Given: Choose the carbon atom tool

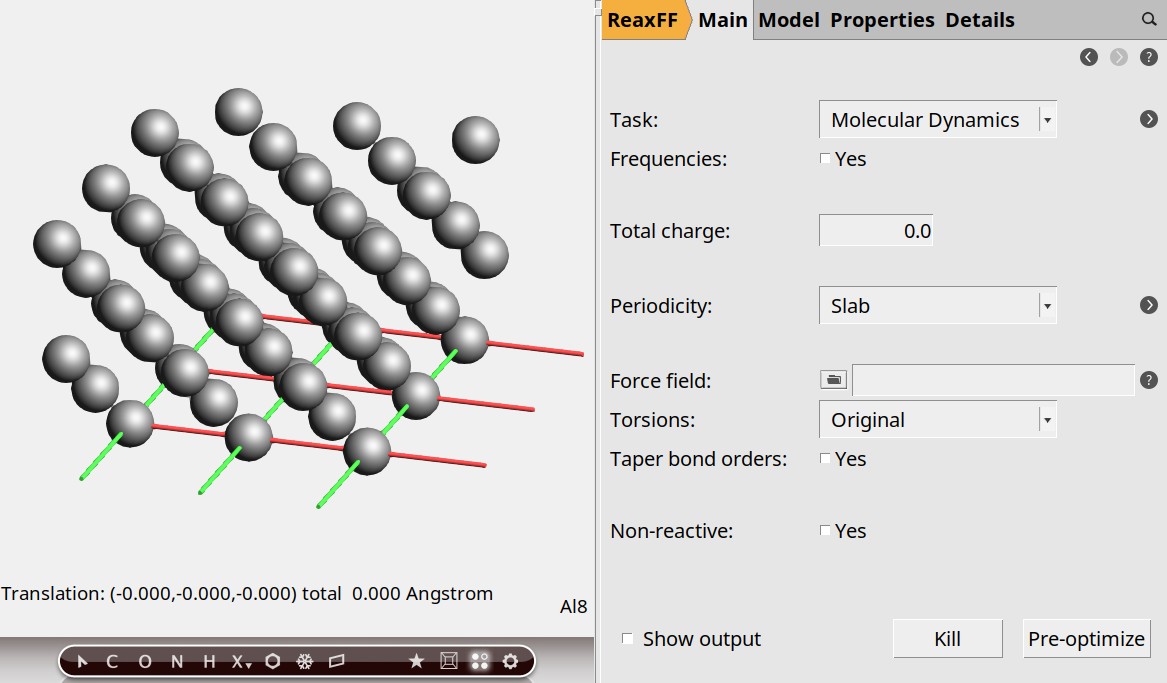Looking at the screenshot, I should coord(112,661).
